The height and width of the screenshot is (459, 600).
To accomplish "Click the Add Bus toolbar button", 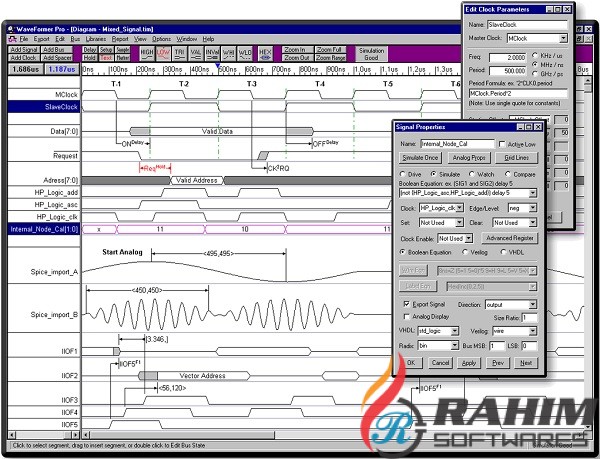I will point(57,50).
